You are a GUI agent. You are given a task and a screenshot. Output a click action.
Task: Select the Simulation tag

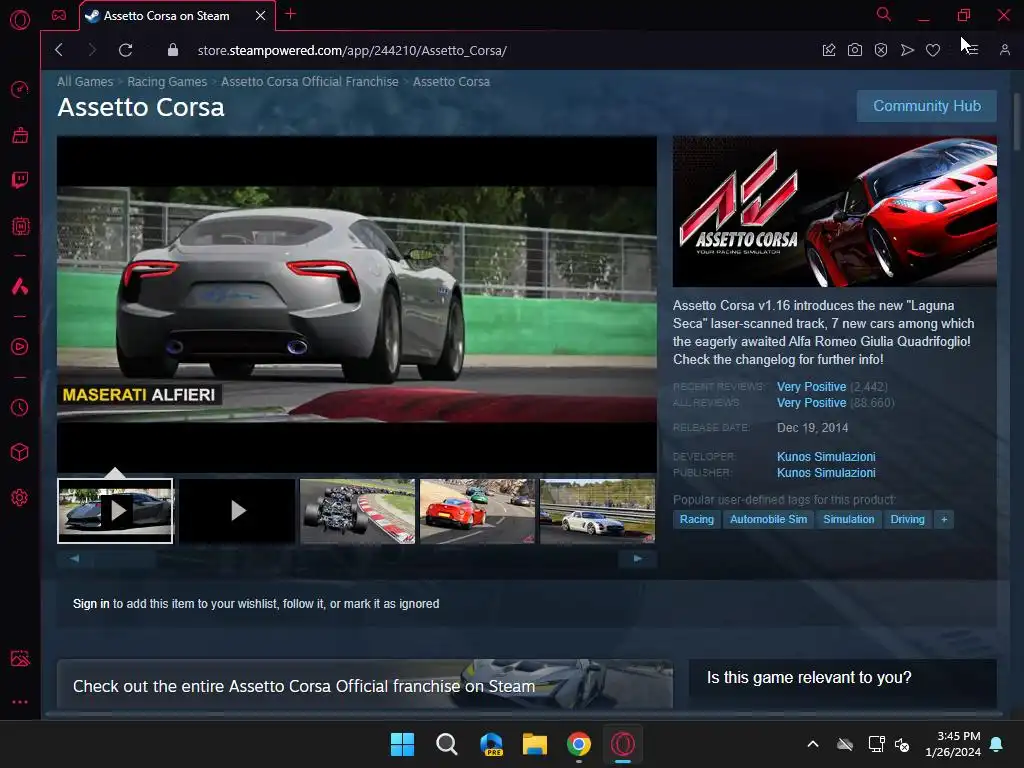pos(848,519)
